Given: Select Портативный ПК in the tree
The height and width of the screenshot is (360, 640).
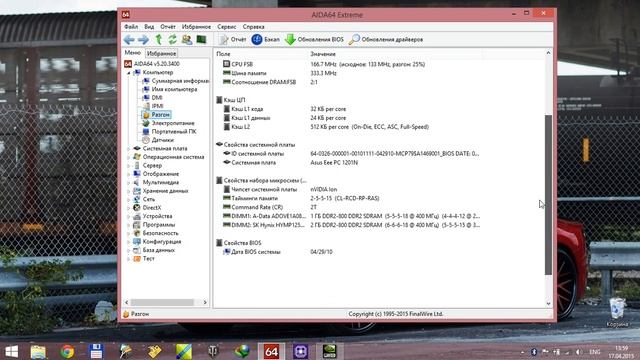Looking at the screenshot, I should point(169,131).
